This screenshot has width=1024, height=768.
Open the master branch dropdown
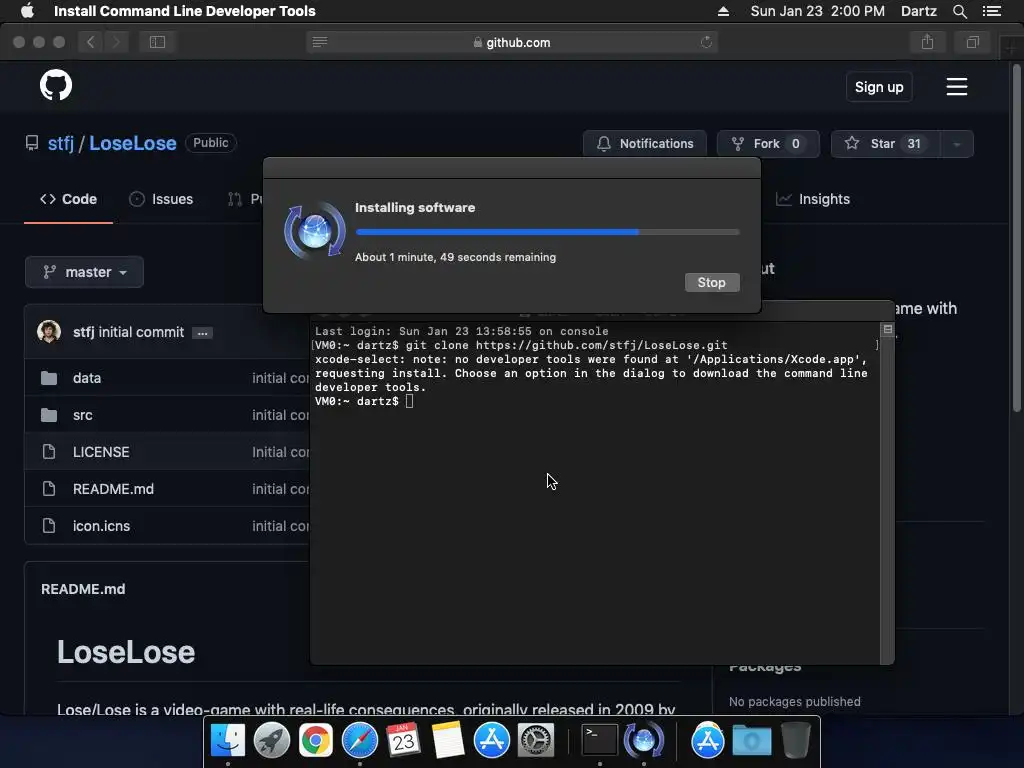[x=84, y=272]
